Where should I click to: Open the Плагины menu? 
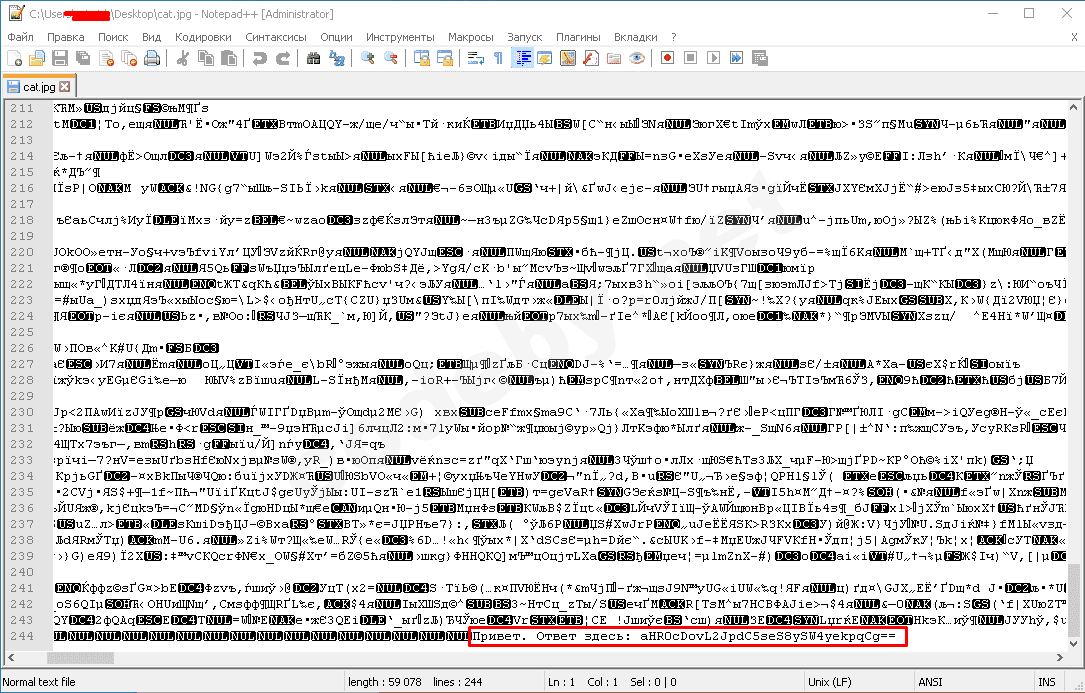[578, 37]
